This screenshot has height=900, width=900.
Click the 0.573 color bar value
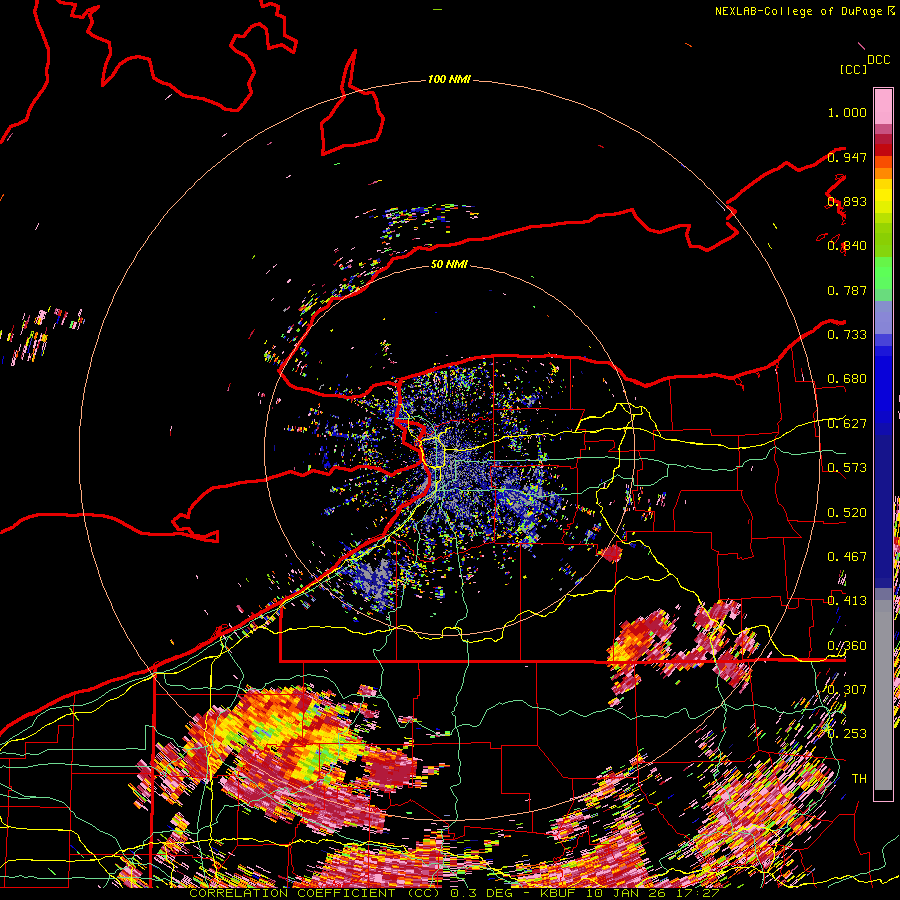pyautogui.click(x=847, y=468)
